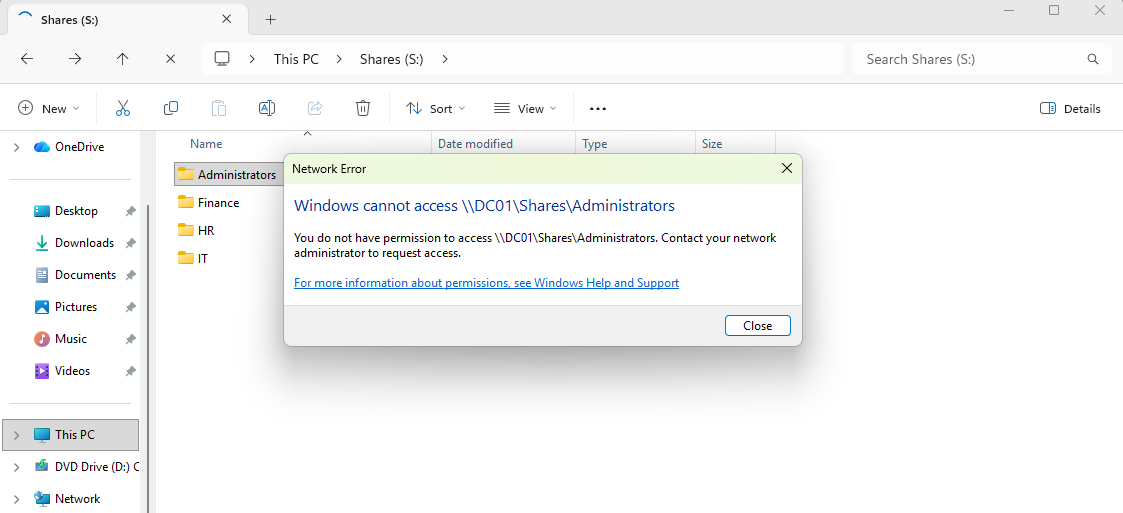Toggle the Details pane button
The height and width of the screenshot is (513, 1123).
pos(1070,108)
